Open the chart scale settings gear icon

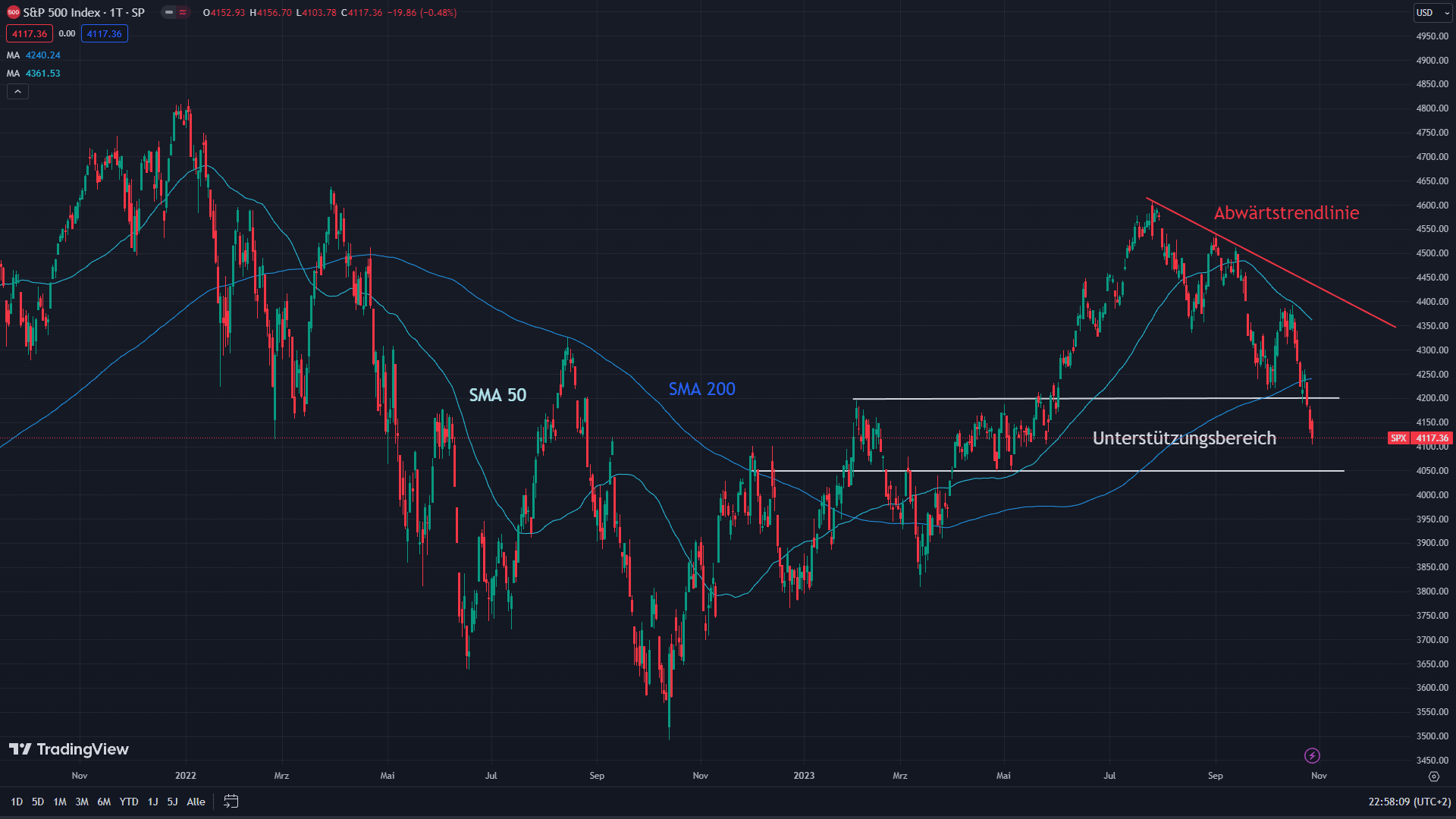[1433, 776]
